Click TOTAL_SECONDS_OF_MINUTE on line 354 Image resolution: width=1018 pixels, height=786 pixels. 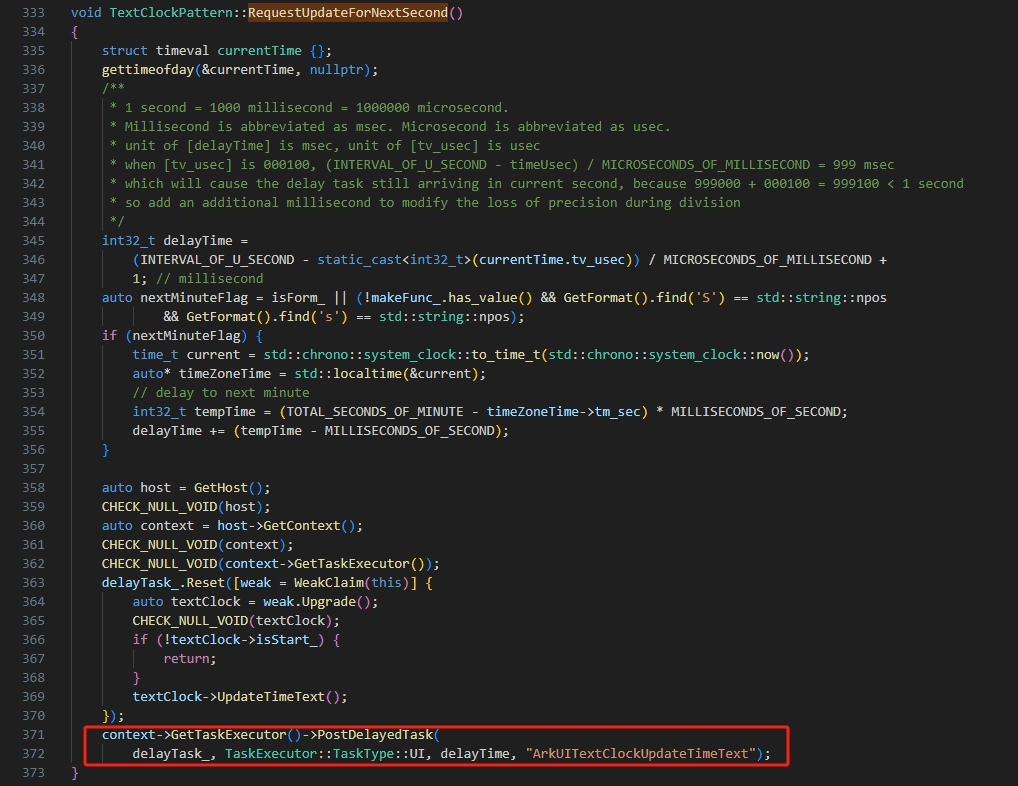tap(375, 411)
